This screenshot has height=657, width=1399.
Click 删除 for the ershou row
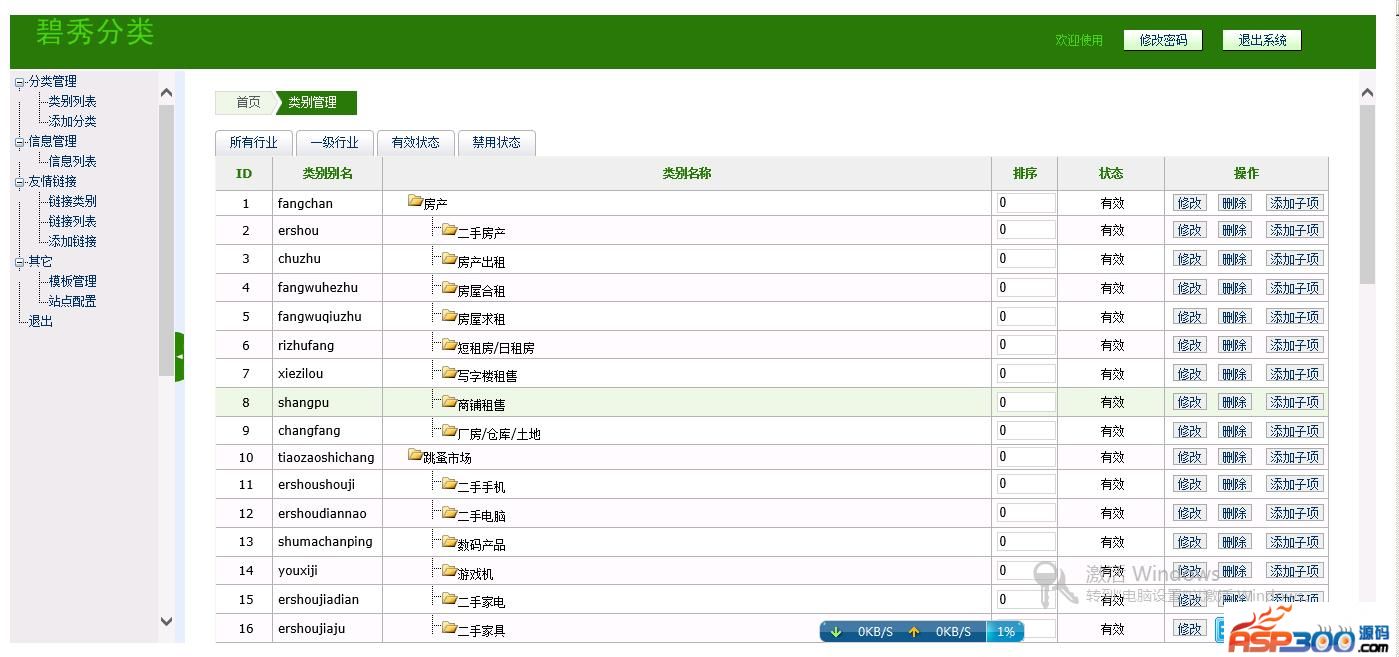(x=1234, y=230)
